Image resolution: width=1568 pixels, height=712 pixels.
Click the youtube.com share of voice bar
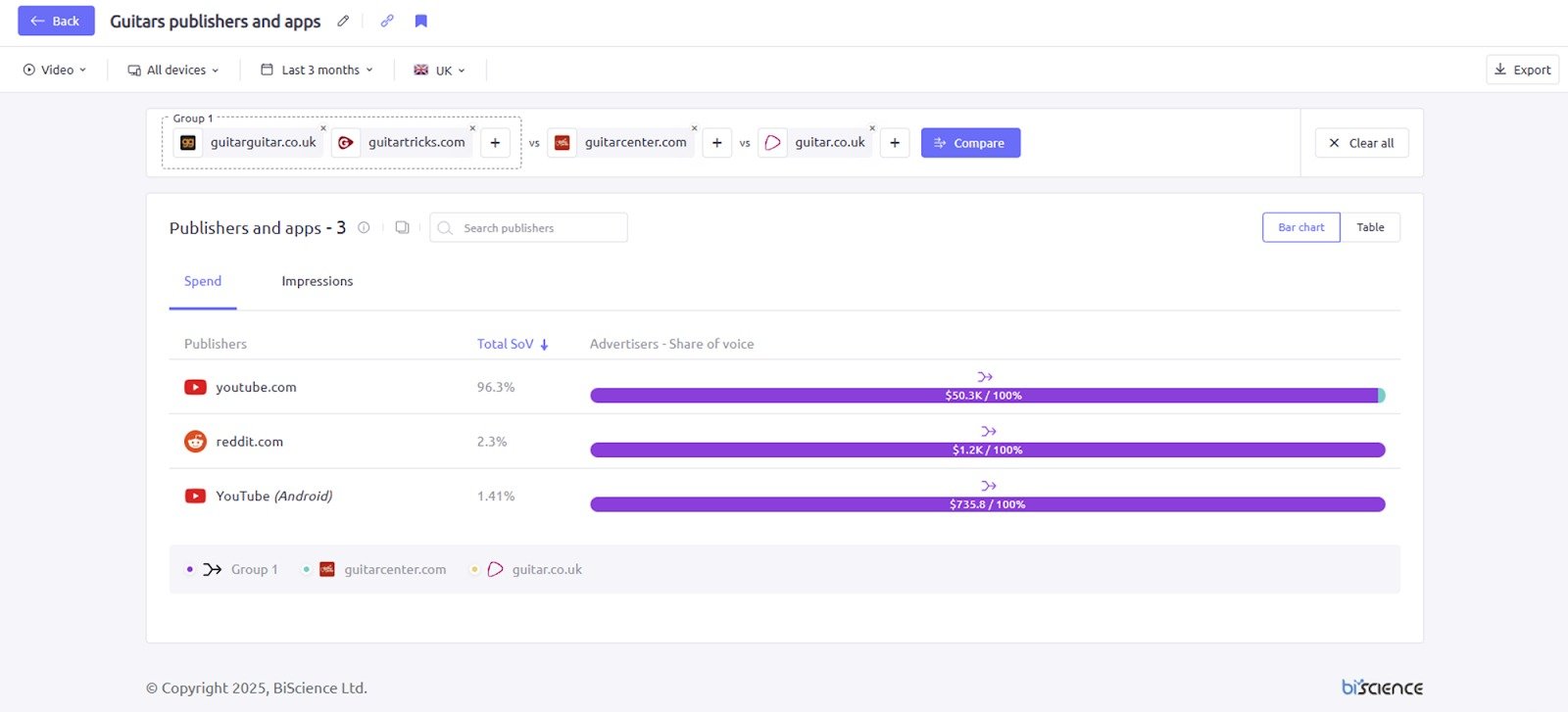tap(984, 396)
